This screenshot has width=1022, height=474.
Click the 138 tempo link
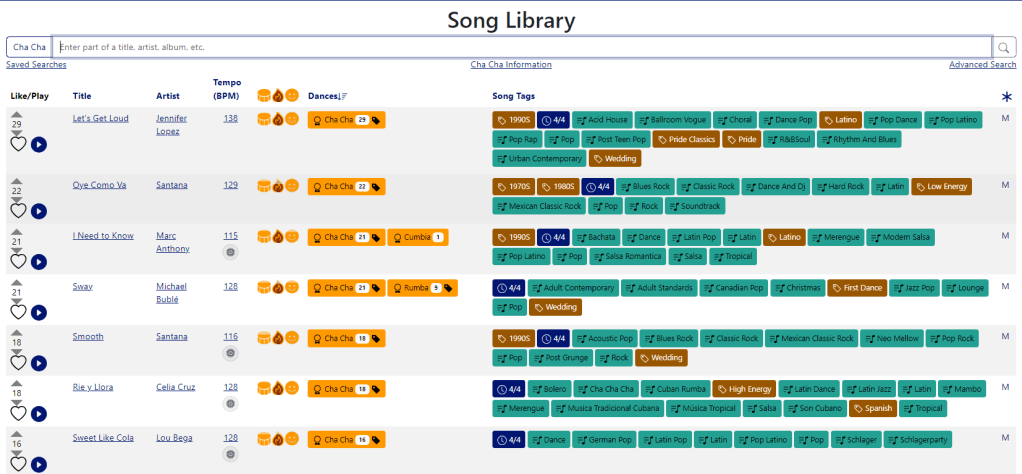click(x=231, y=118)
